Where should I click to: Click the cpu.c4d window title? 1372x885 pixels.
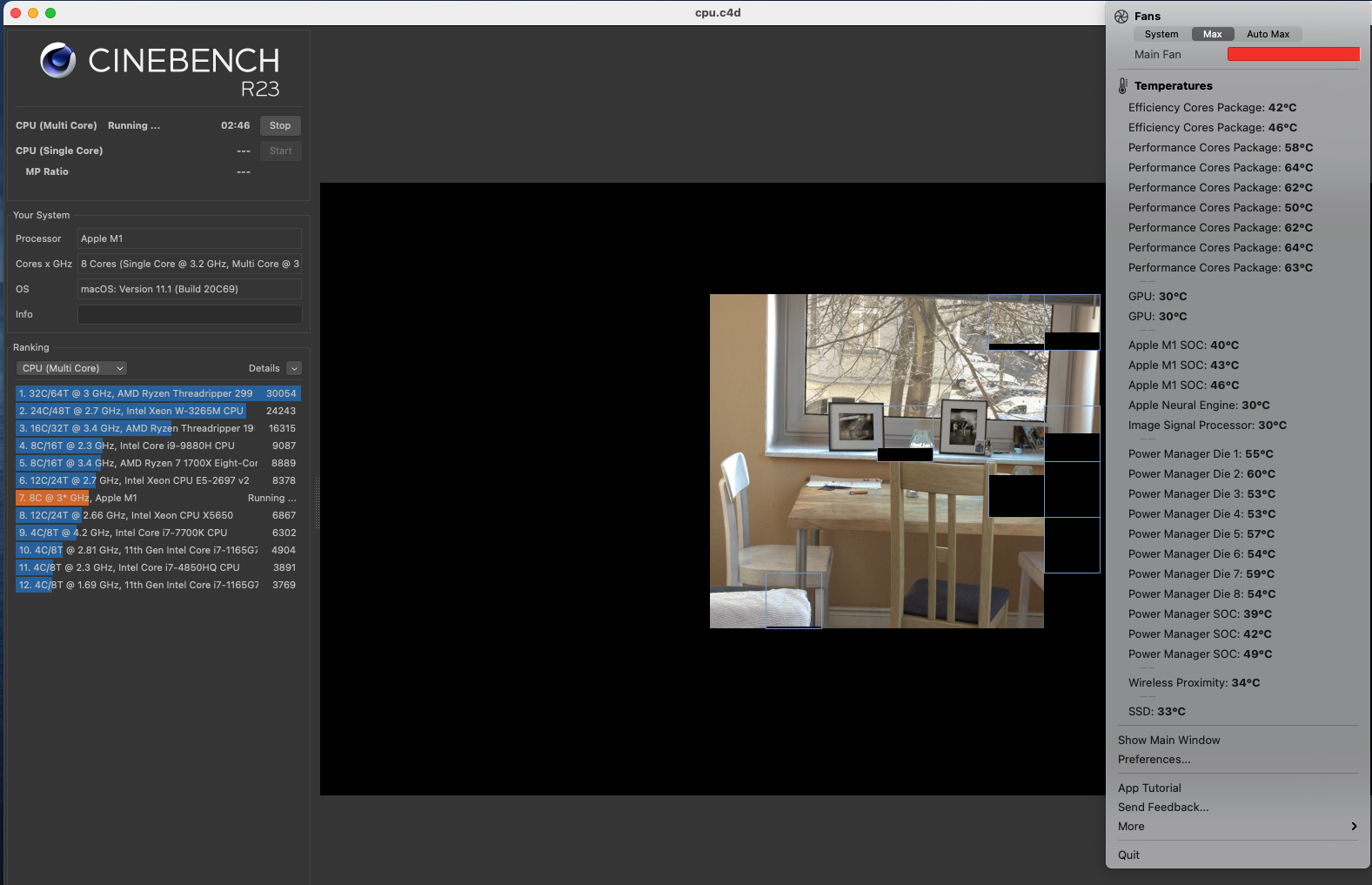click(718, 13)
